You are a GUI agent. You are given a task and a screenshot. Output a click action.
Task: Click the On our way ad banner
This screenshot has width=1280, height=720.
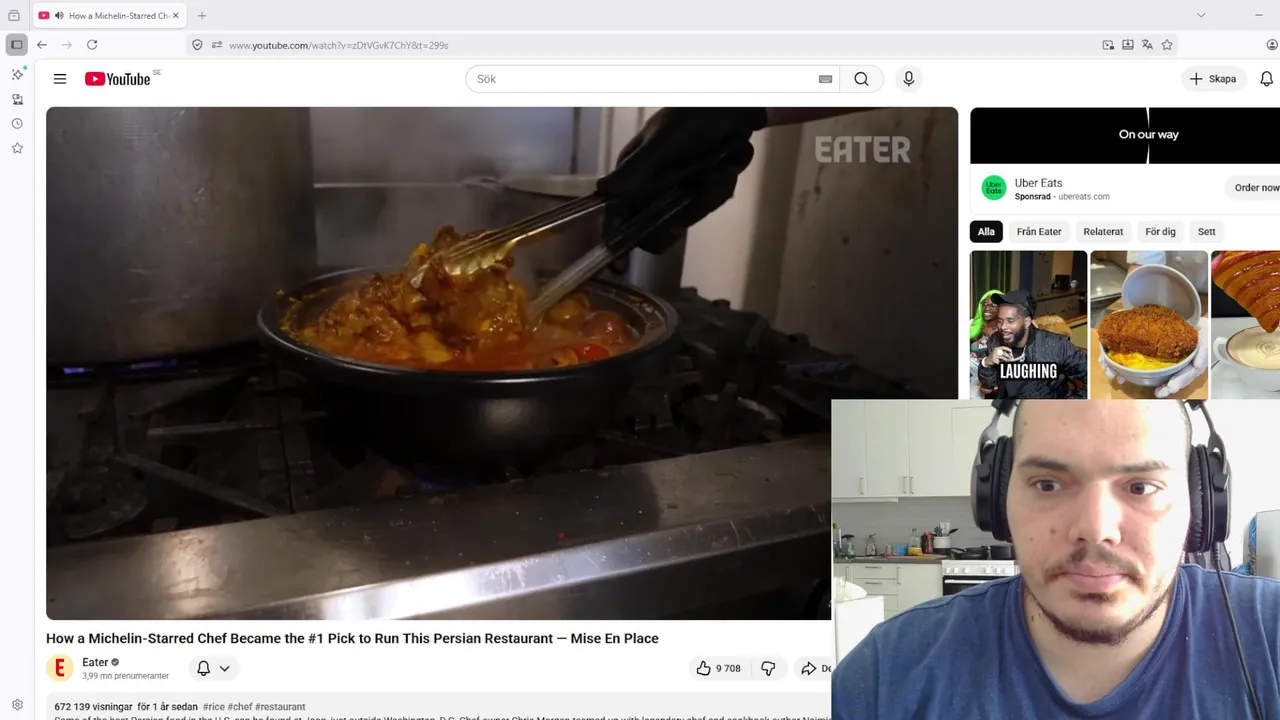click(x=1125, y=135)
